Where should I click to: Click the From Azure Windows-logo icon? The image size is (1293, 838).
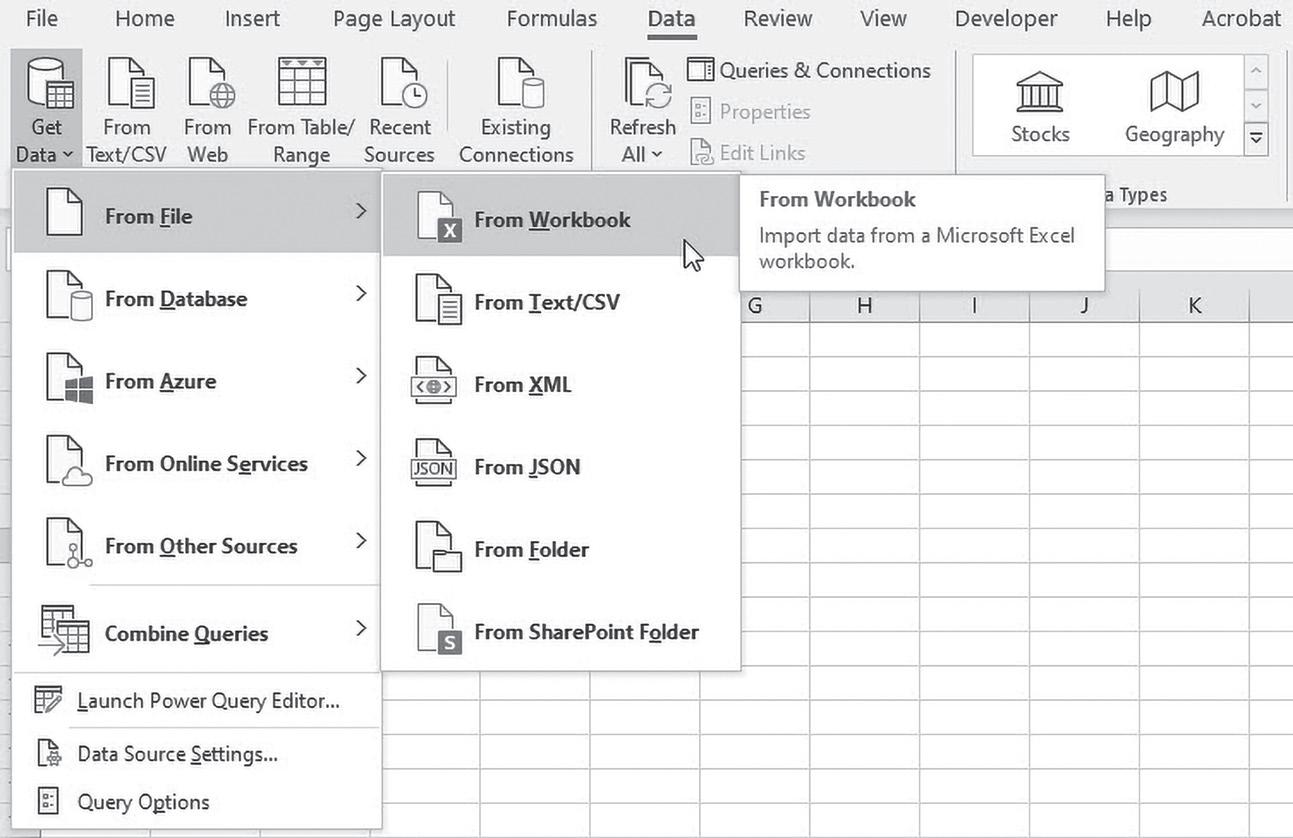[69, 379]
